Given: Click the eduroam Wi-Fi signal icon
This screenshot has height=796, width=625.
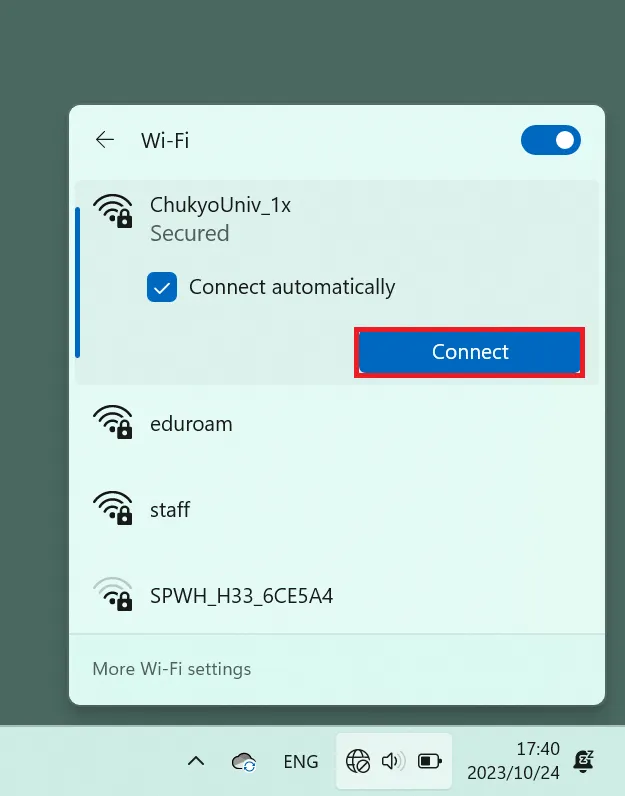Looking at the screenshot, I should (x=113, y=422).
